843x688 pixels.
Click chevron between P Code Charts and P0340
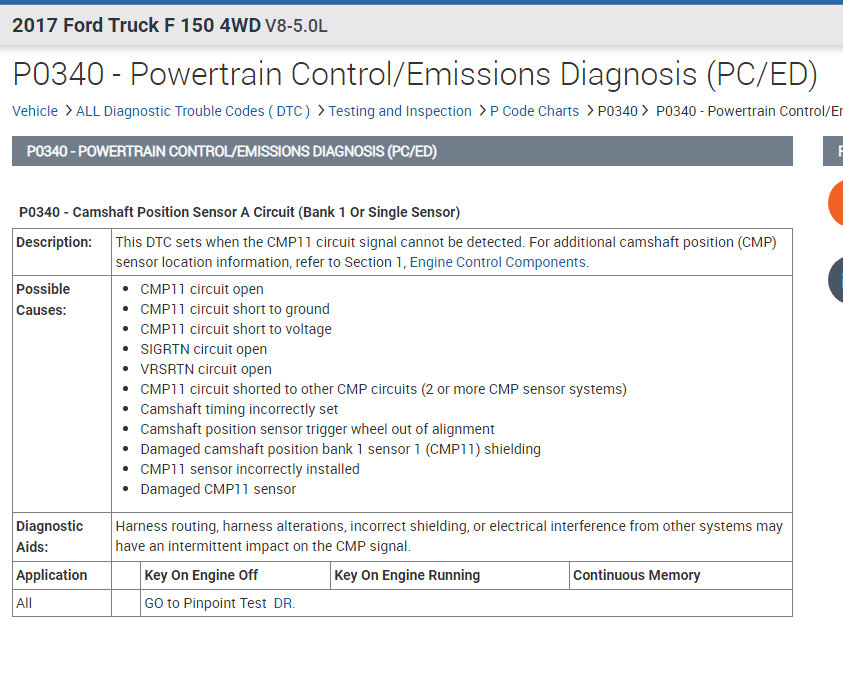click(x=589, y=111)
